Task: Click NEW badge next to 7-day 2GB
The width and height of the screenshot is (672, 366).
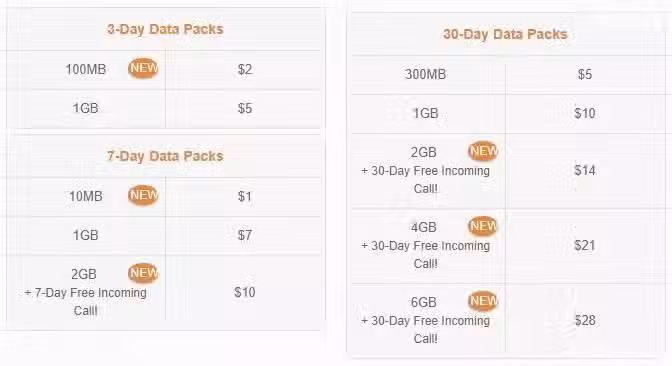Action: pyautogui.click(x=143, y=273)
